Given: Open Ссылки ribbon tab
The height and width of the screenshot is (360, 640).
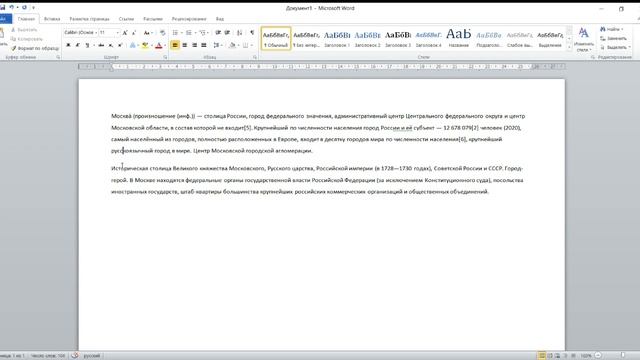Looking at the screenshot, I should point(126,19).
